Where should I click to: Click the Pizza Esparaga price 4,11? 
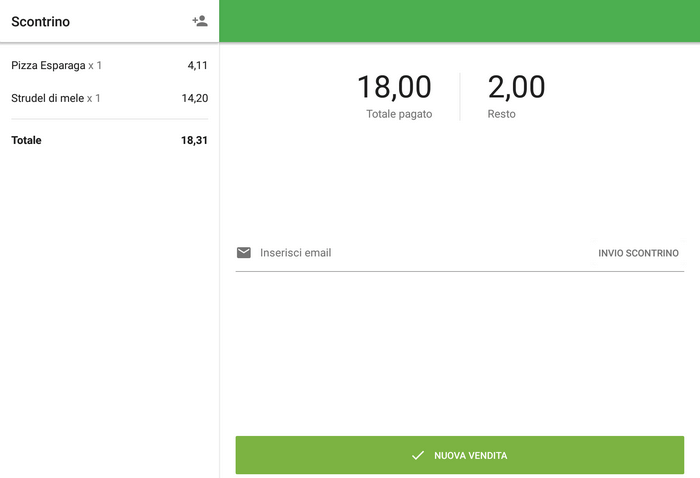click(197, 66)
